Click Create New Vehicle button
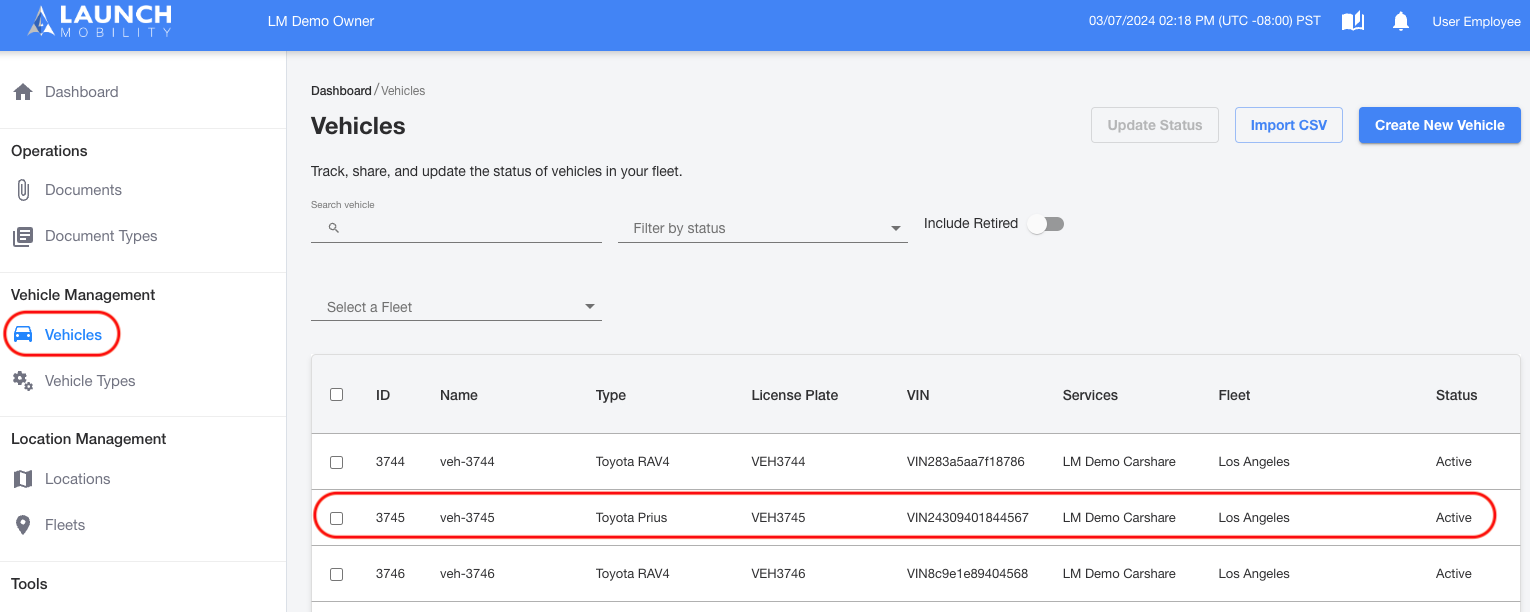The height and width of the screenshot is (612, 1530). [1440, 125]
